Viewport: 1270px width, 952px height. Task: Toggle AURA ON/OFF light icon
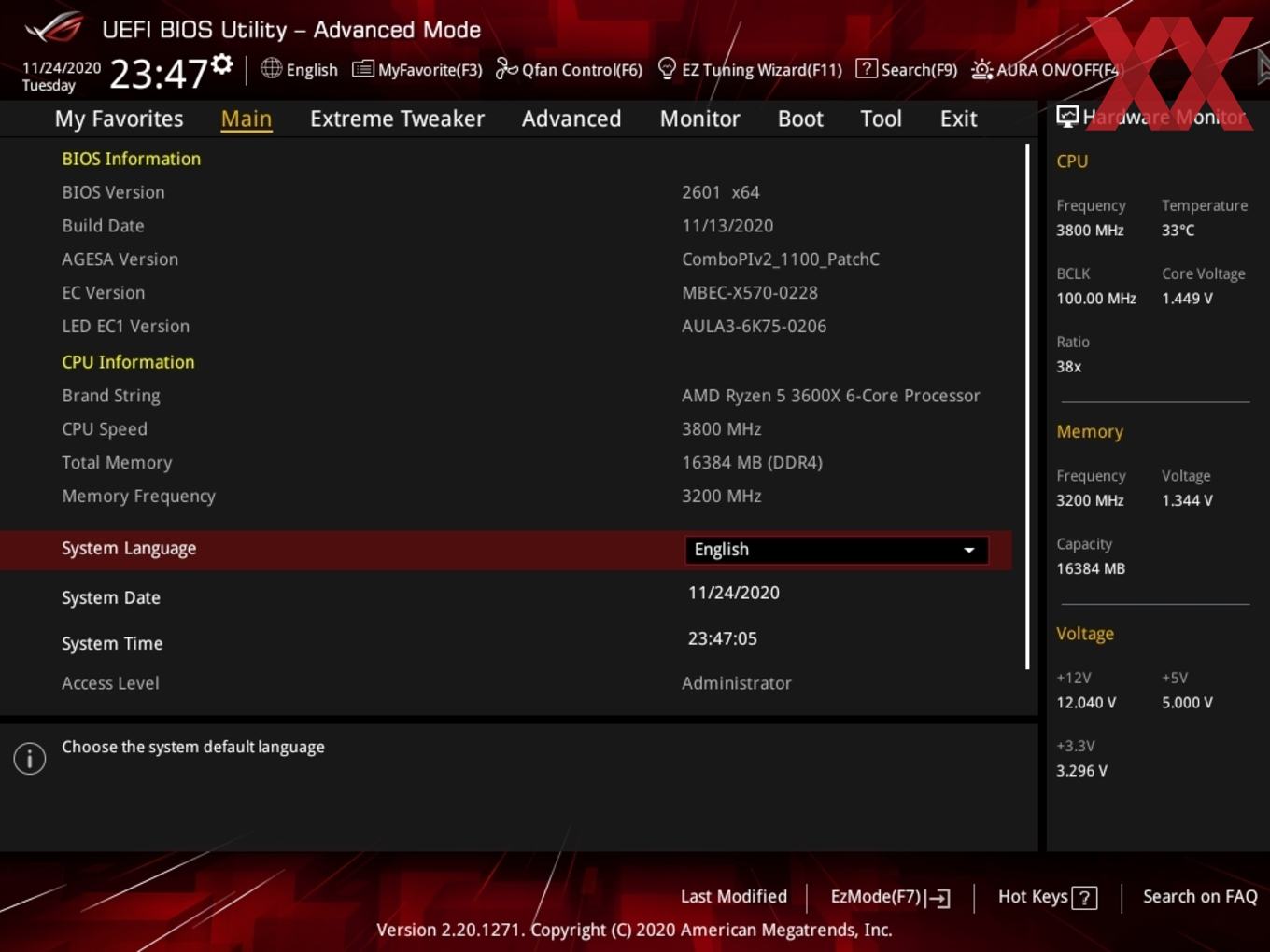coord(981,69)
